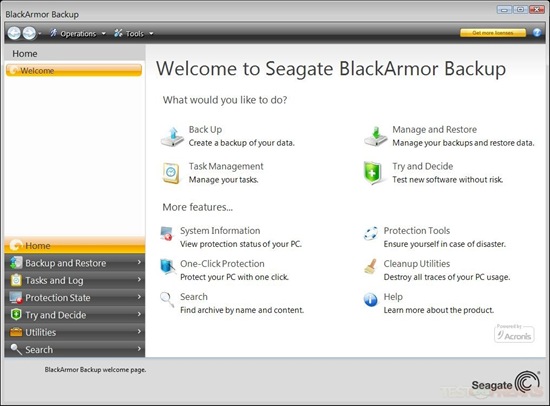The image size is (550, 406).
Task: Select the Protection State sidebar tab
Action: [x=75, y=298]
